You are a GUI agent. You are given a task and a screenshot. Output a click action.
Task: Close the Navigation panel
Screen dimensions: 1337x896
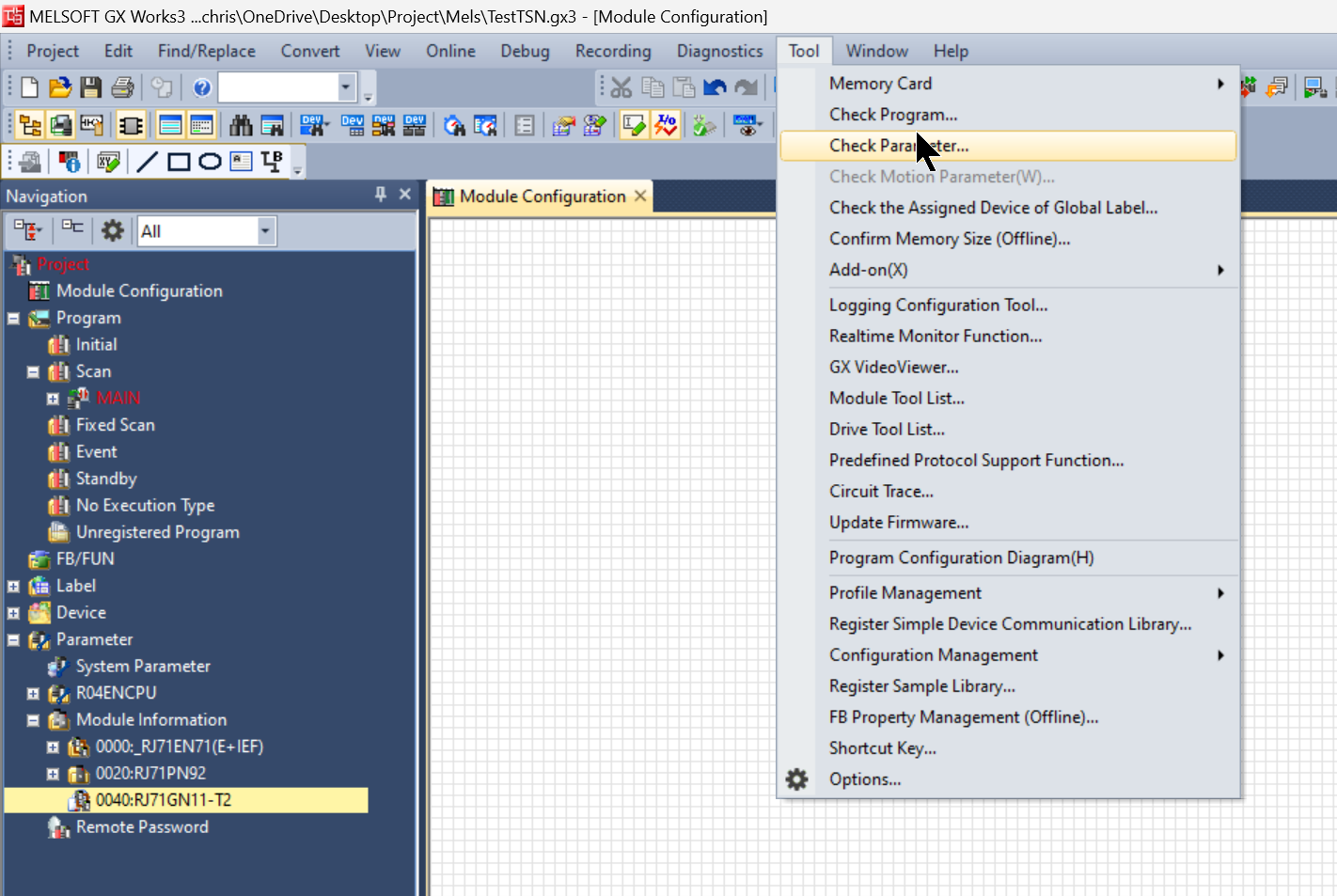pos(405,194)
